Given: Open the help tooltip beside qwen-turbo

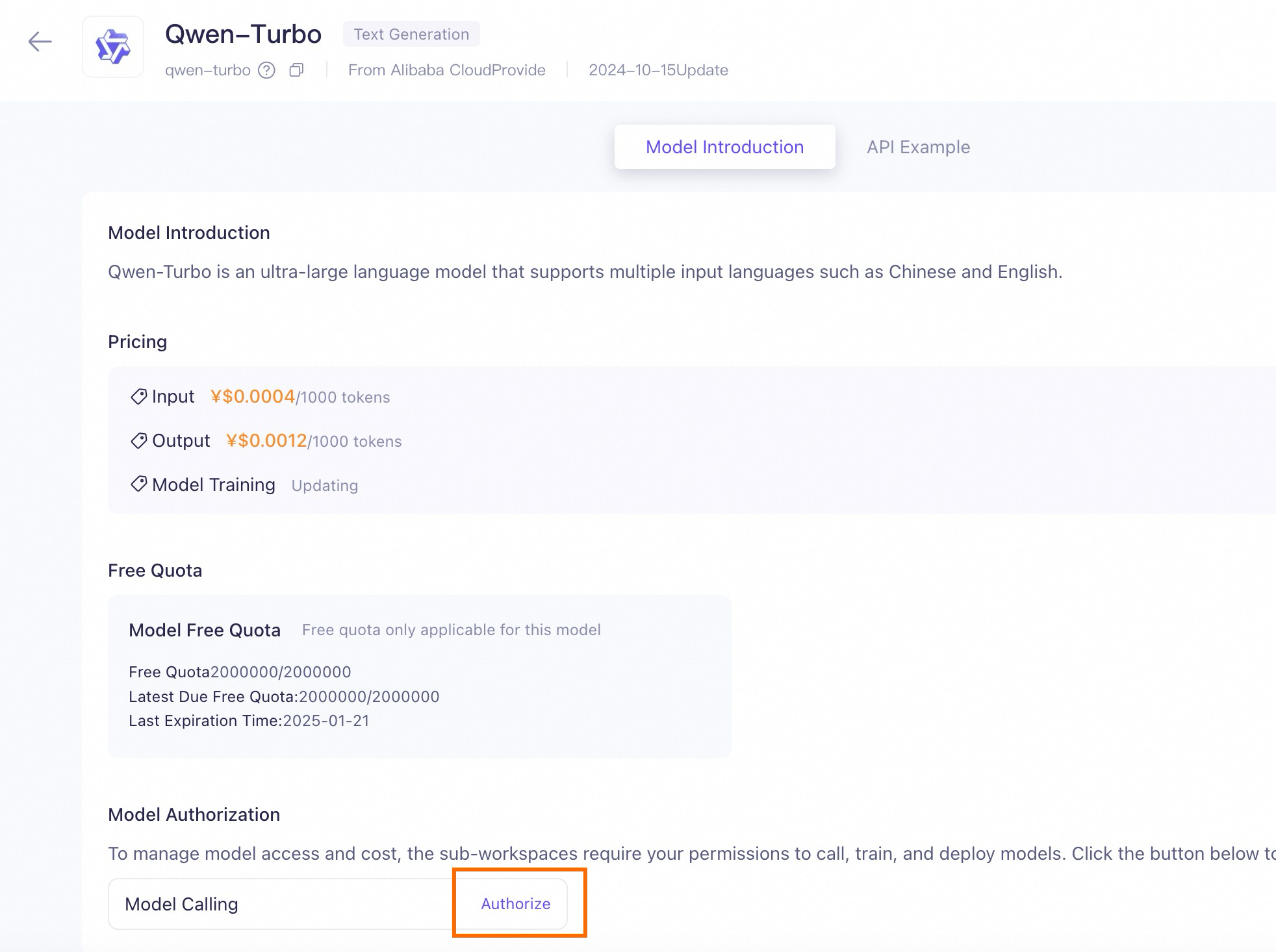Looking at the screenshot, I should 267,69.
